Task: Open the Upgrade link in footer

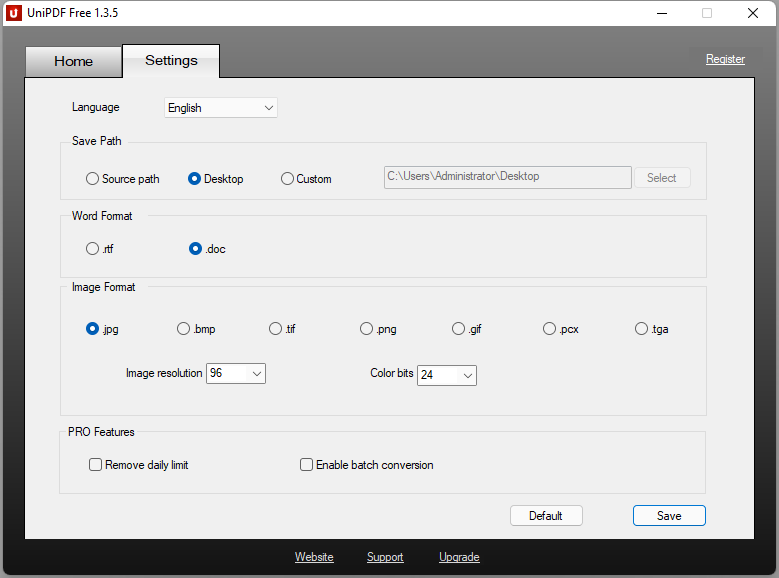Action: 459,557
